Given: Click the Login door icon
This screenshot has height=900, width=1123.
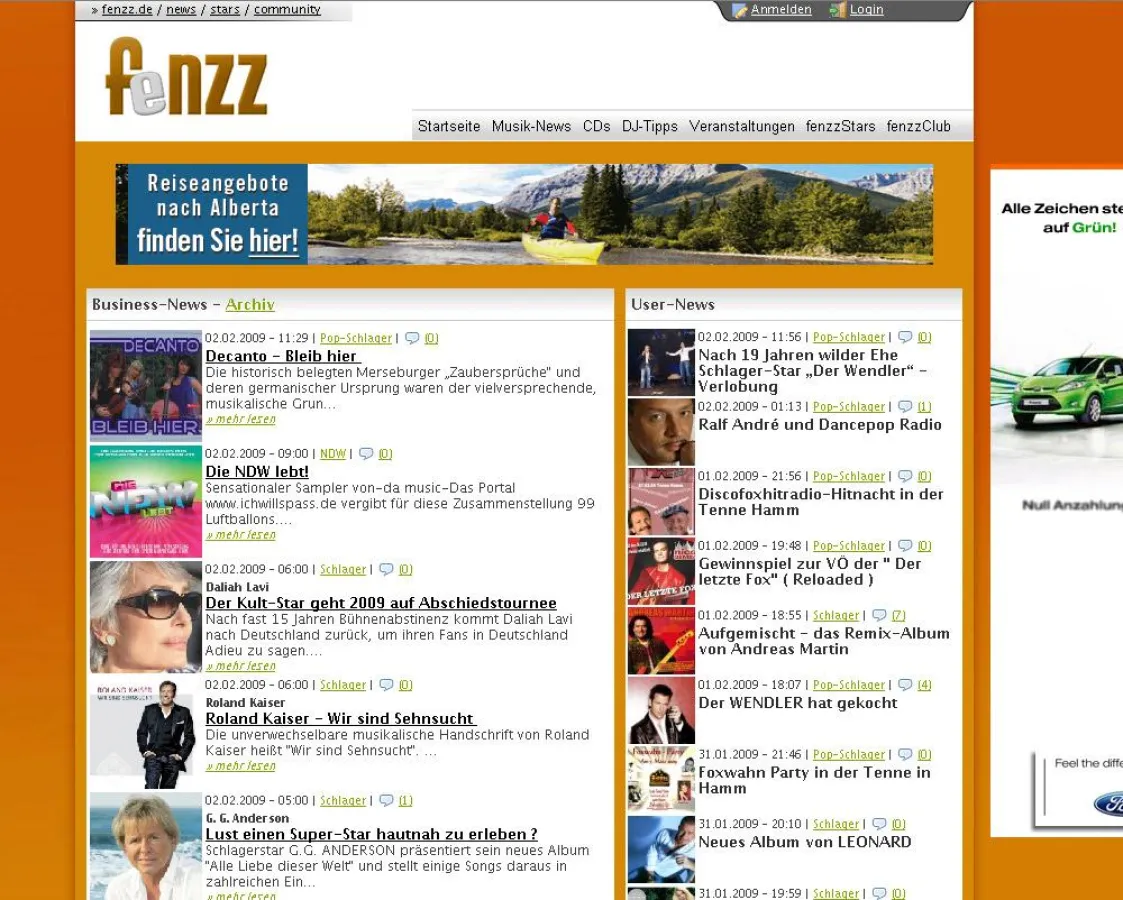Looking at the screenshot, I should [x=838, y=10].
